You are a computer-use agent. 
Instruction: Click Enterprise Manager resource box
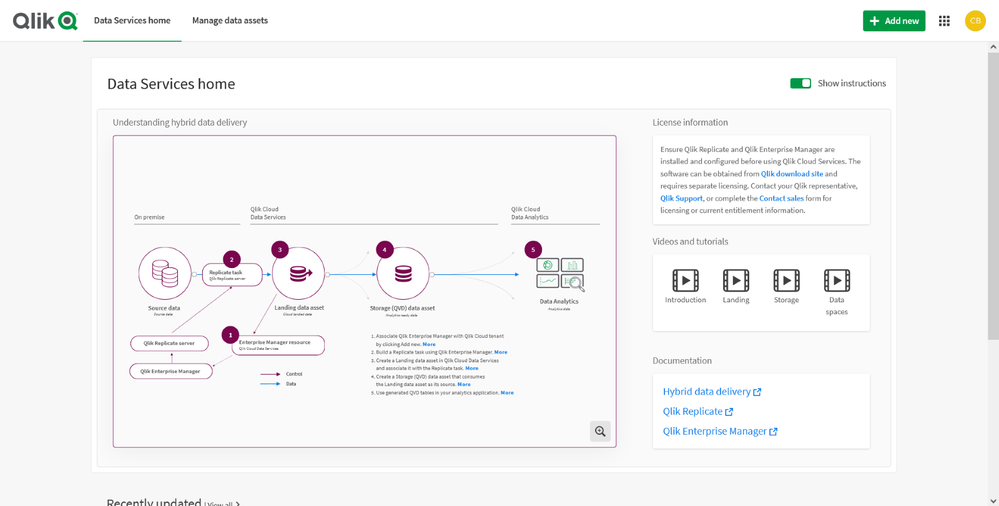(x=278, y=345)
